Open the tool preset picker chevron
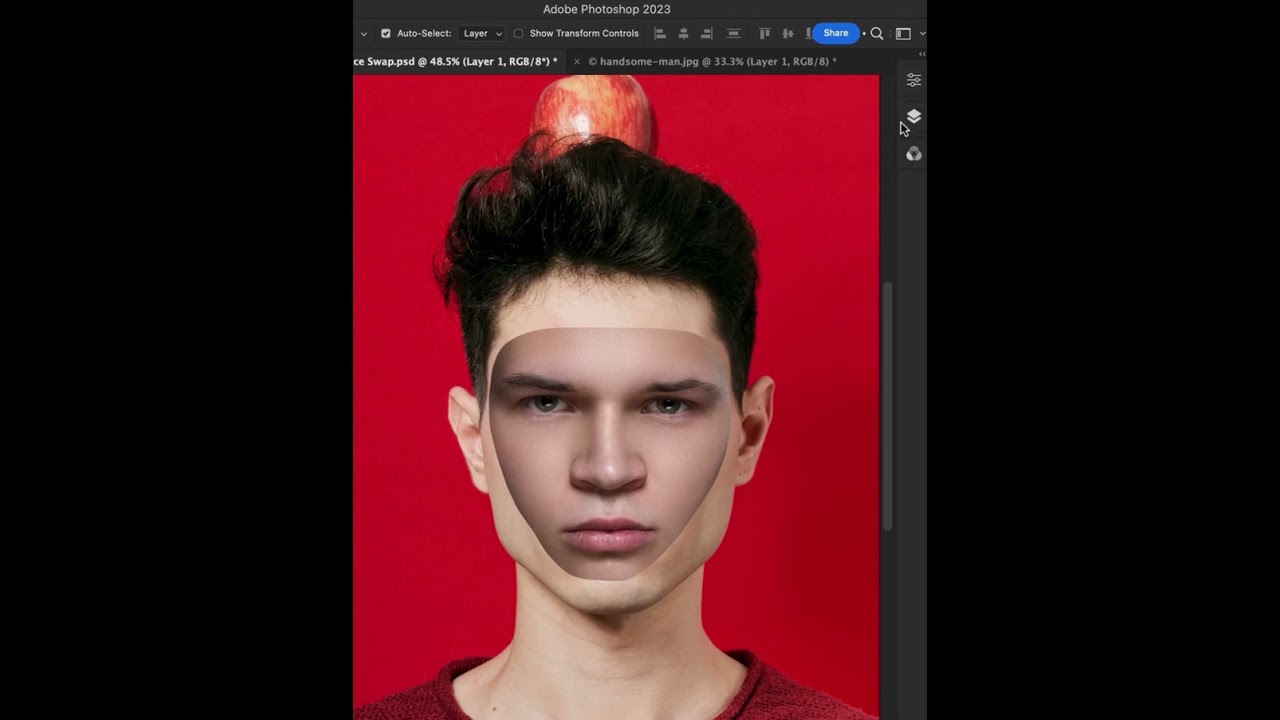Image resolution: width=1280 pixels, height=720 pixels. pyautogui.click(x=363, y=34)
